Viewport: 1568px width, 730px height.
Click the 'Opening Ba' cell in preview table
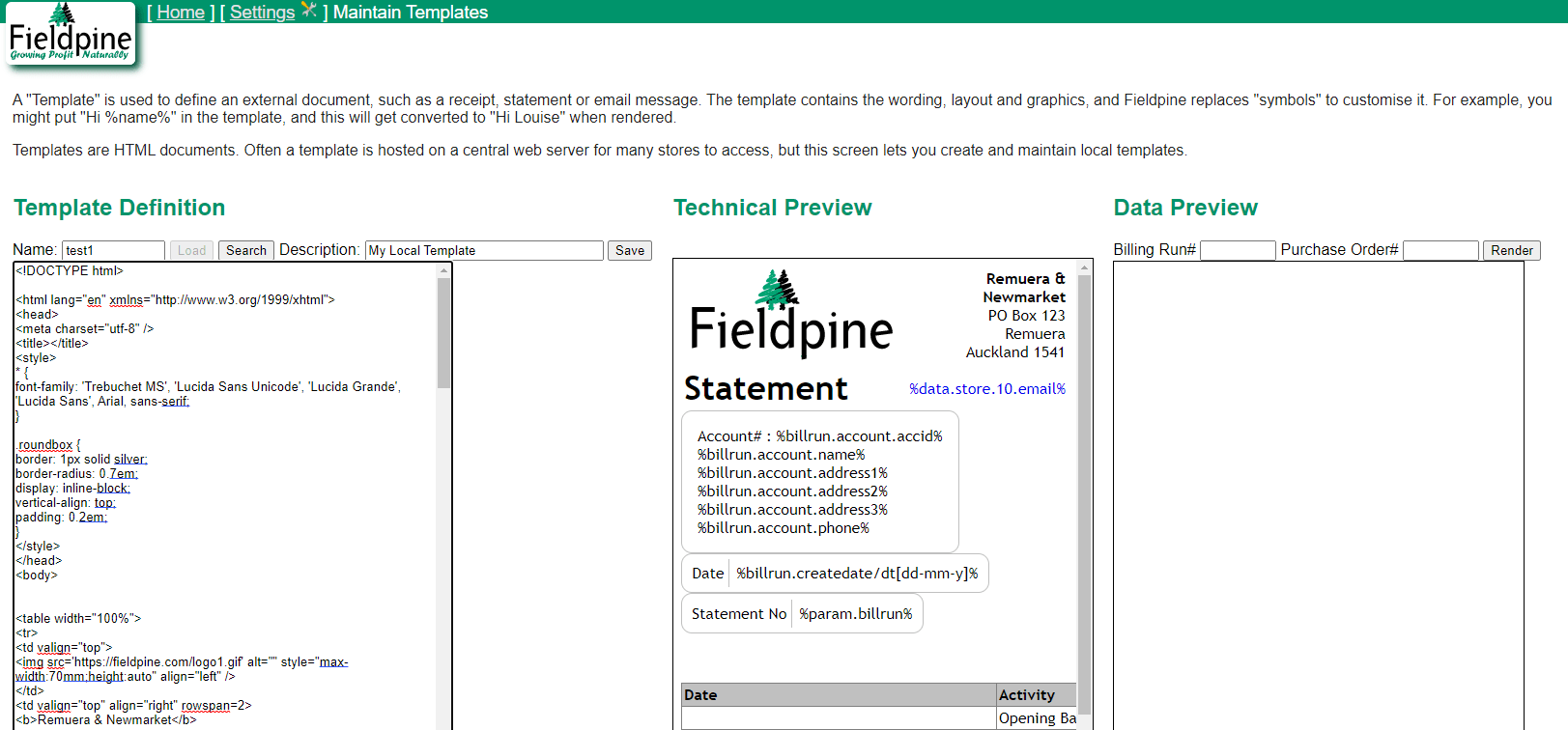click(1038, 718)
